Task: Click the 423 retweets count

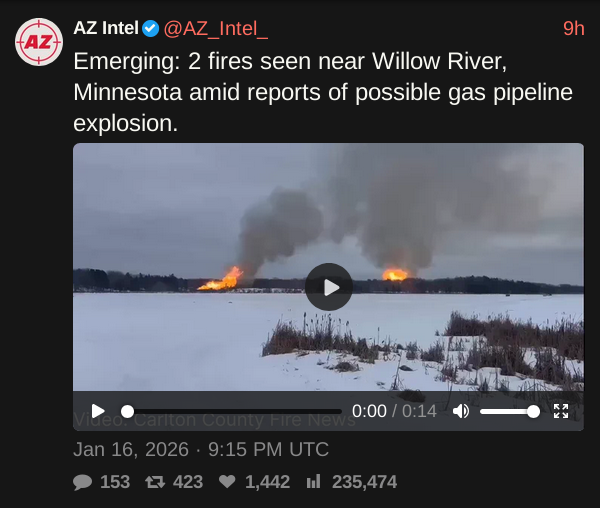Action: 188,482
